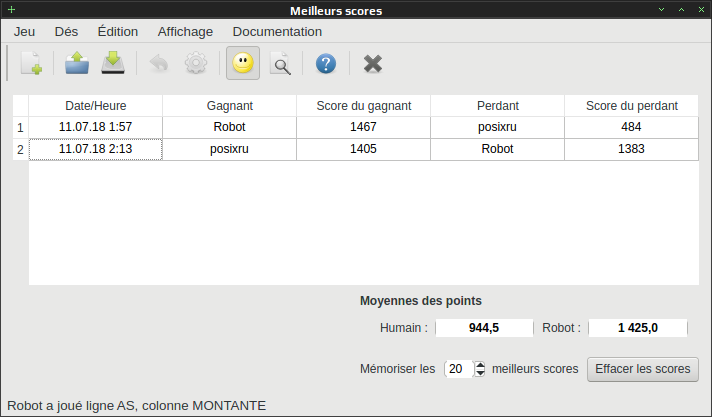Click the Perdant column header
Image resolution: width=712 pixels, height=417 pixels.
497,106
